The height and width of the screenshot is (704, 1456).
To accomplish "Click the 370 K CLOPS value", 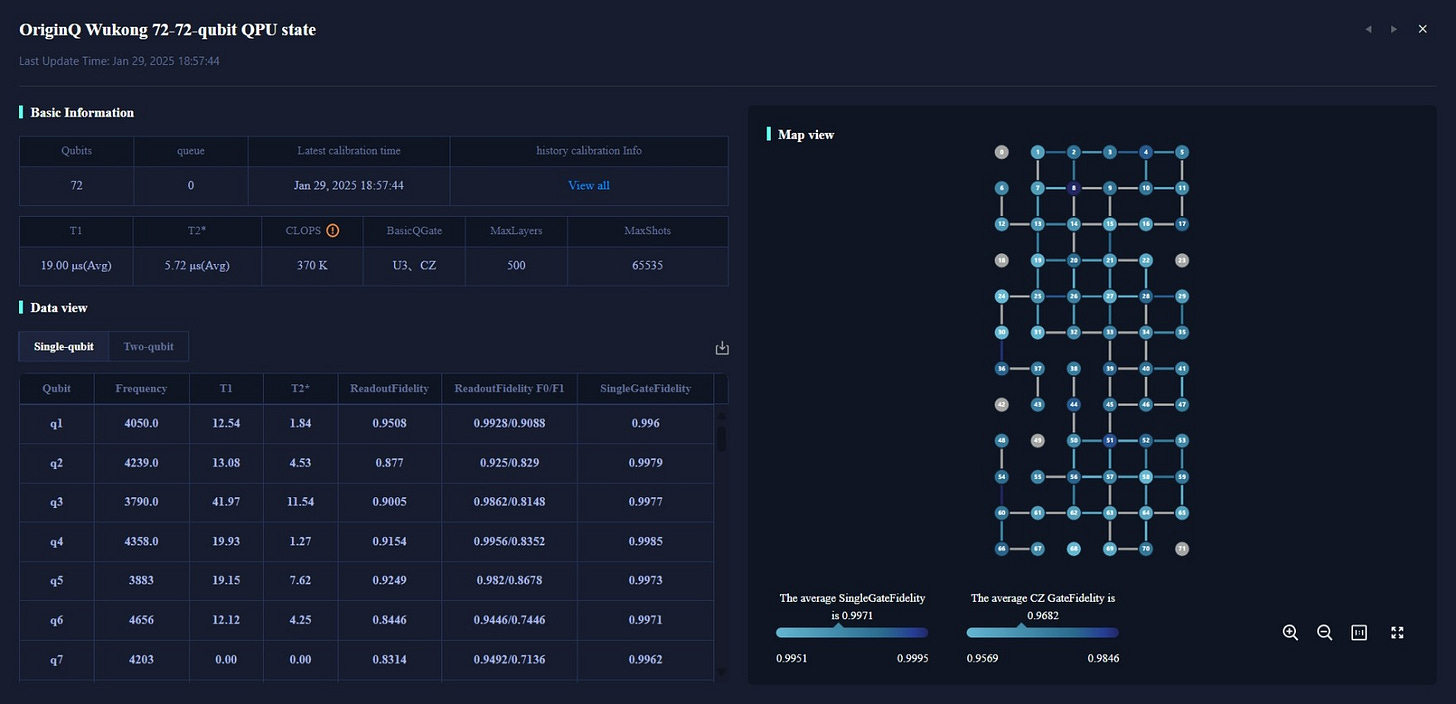I will point(312,266).
